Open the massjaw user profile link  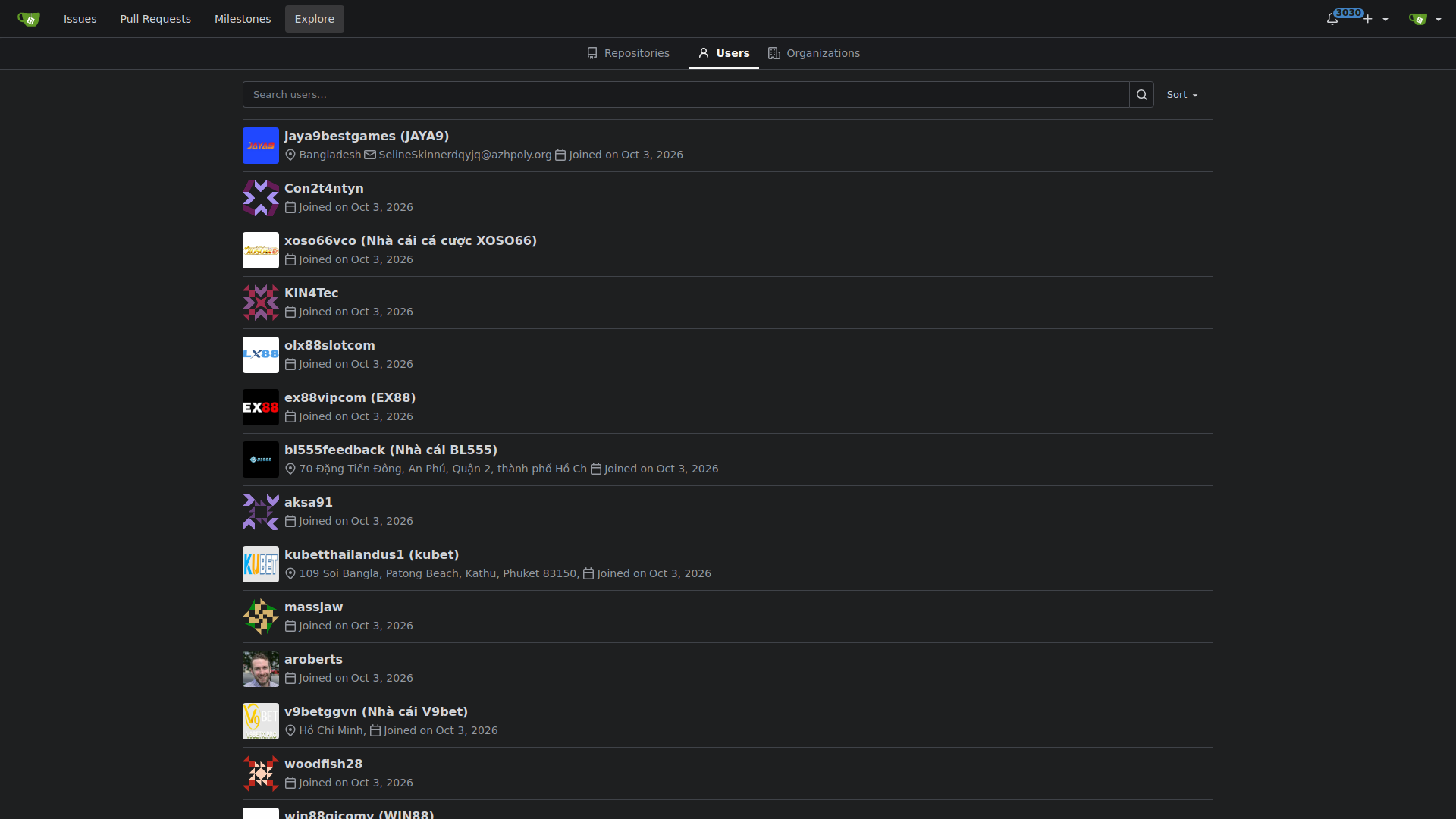(313, 607)
